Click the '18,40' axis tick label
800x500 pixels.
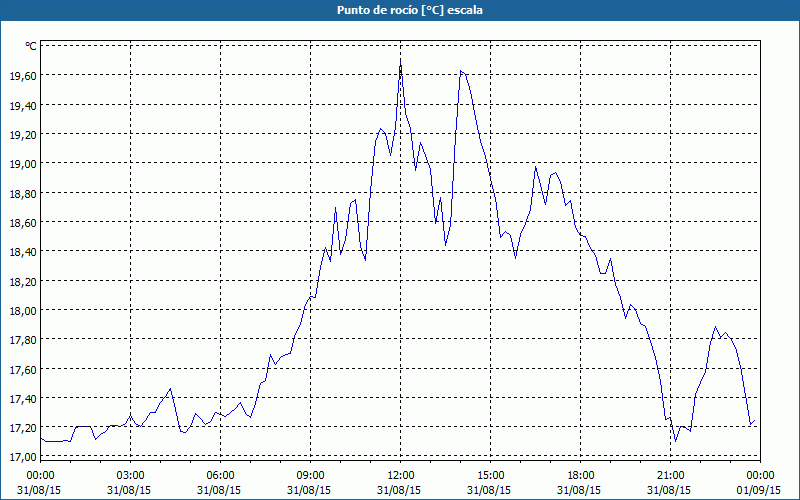(23, 252)
